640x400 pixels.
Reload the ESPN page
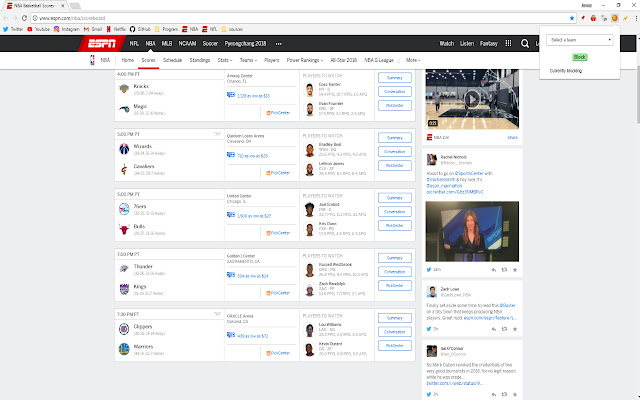click(24, 18)
